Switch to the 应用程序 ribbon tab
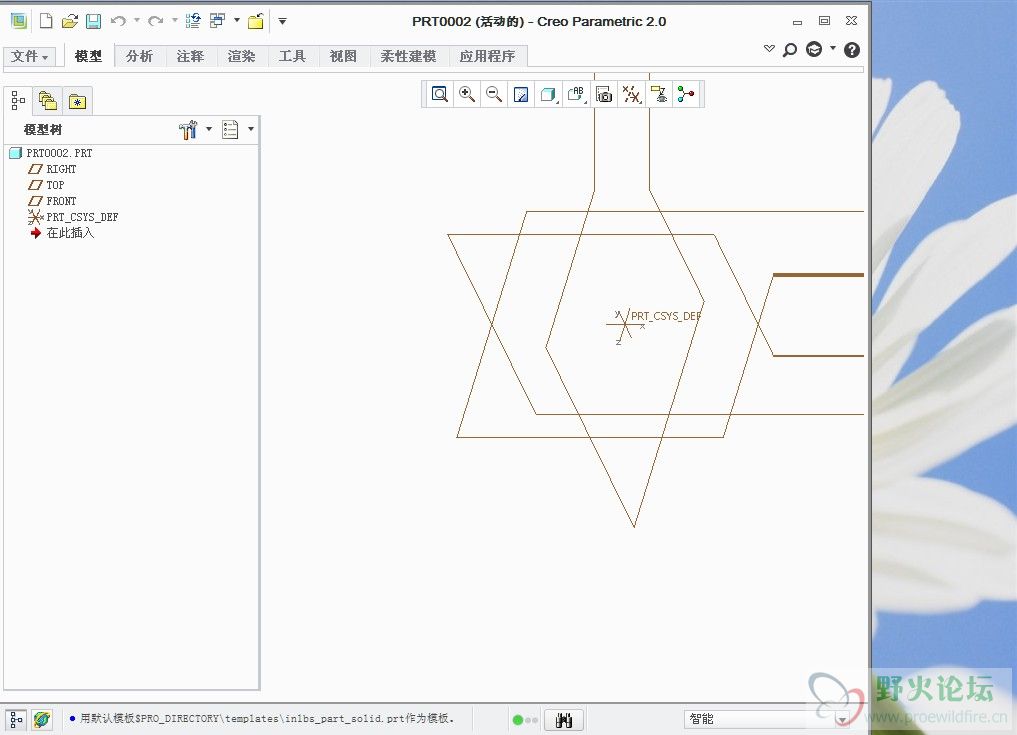 (x=487, y=56)
